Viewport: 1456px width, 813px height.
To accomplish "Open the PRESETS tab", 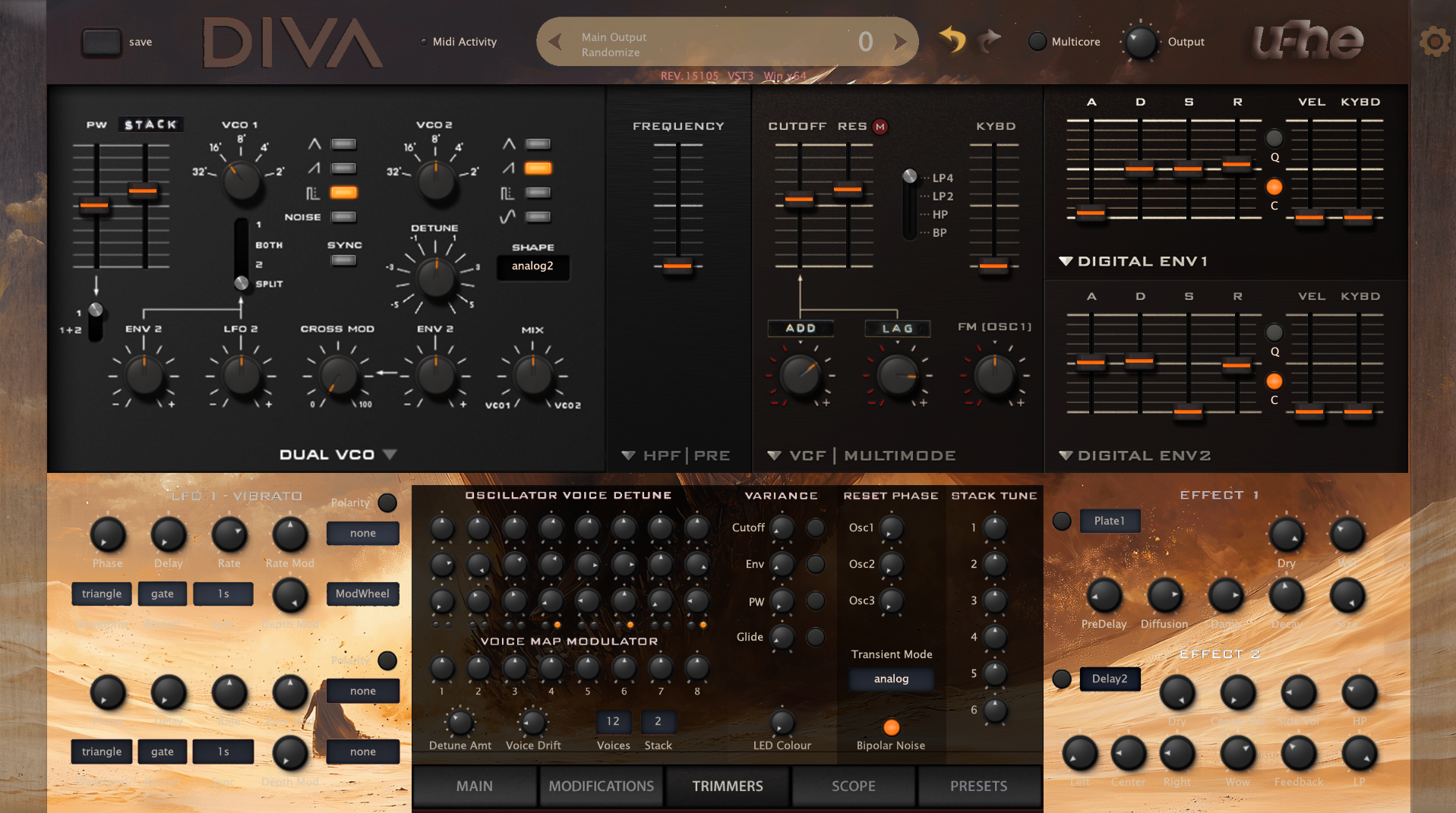I will tap(979, 786).
